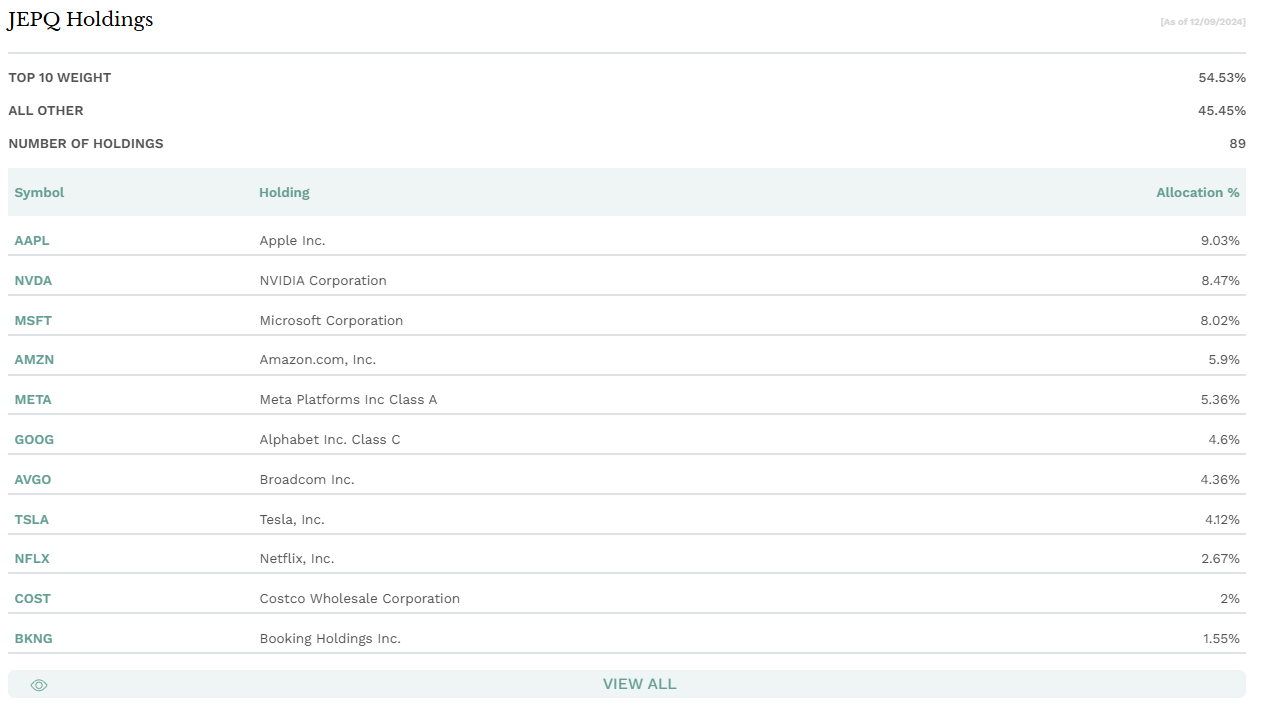Click NVIDIA's 8.47% allocation value
This screenshot has height=705, width=1264.
[x=1220, y=281]
